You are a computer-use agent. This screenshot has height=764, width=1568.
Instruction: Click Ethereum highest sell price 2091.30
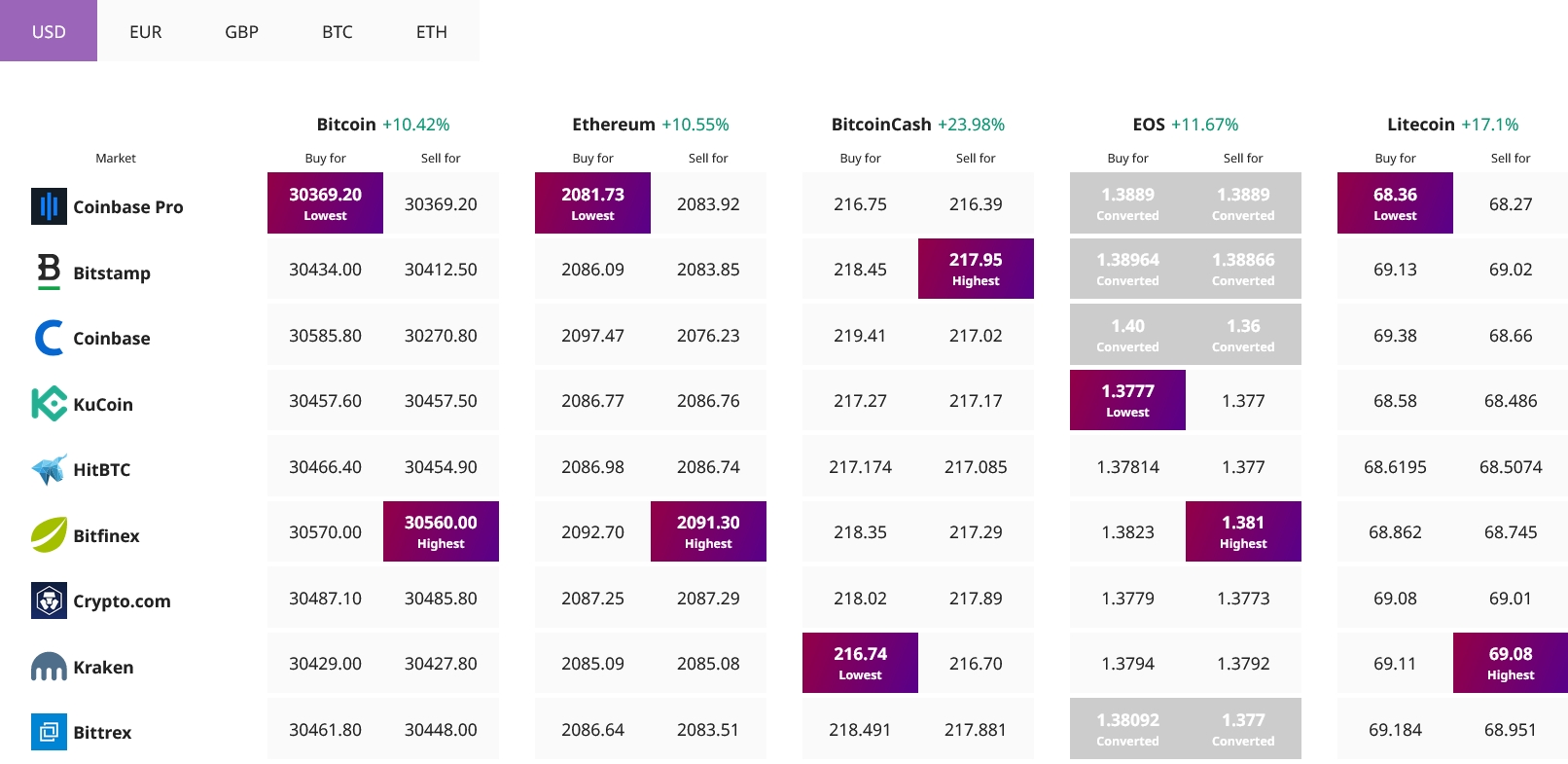(x=708, y=531)
